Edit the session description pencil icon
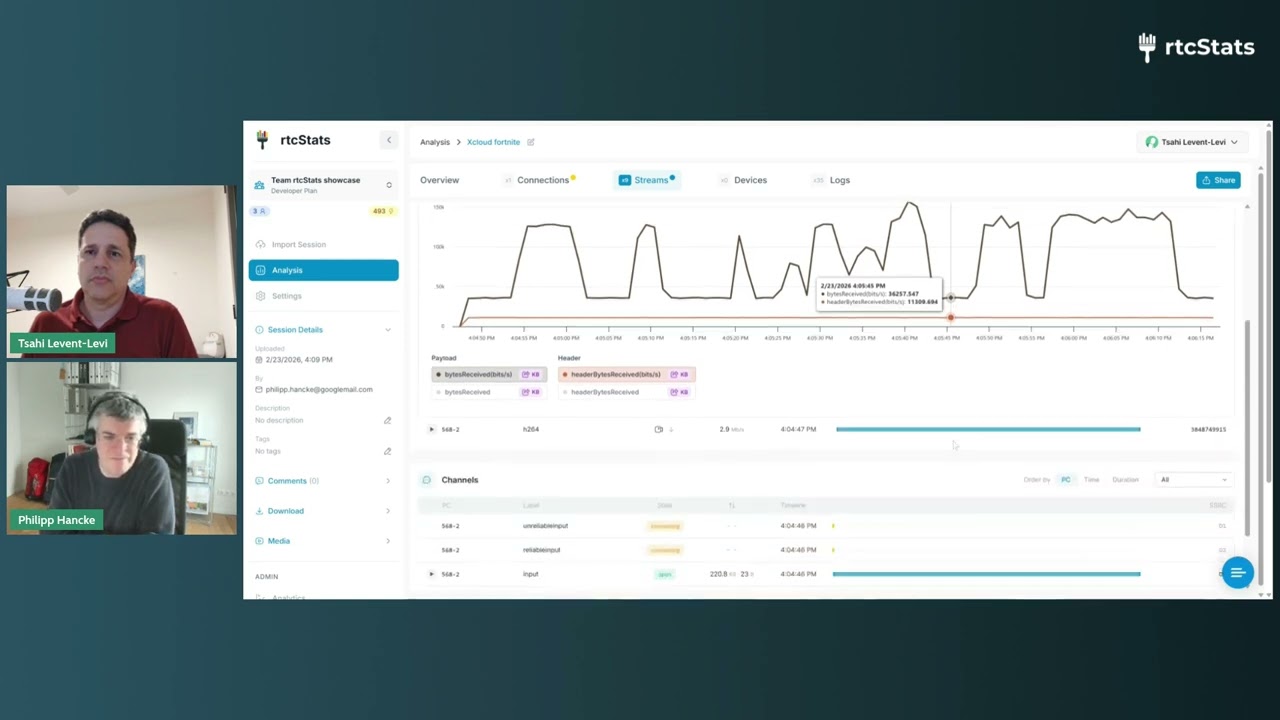The height and width of the screenshot is (720, 1280). pyautogui.click(x=388, y=420)
